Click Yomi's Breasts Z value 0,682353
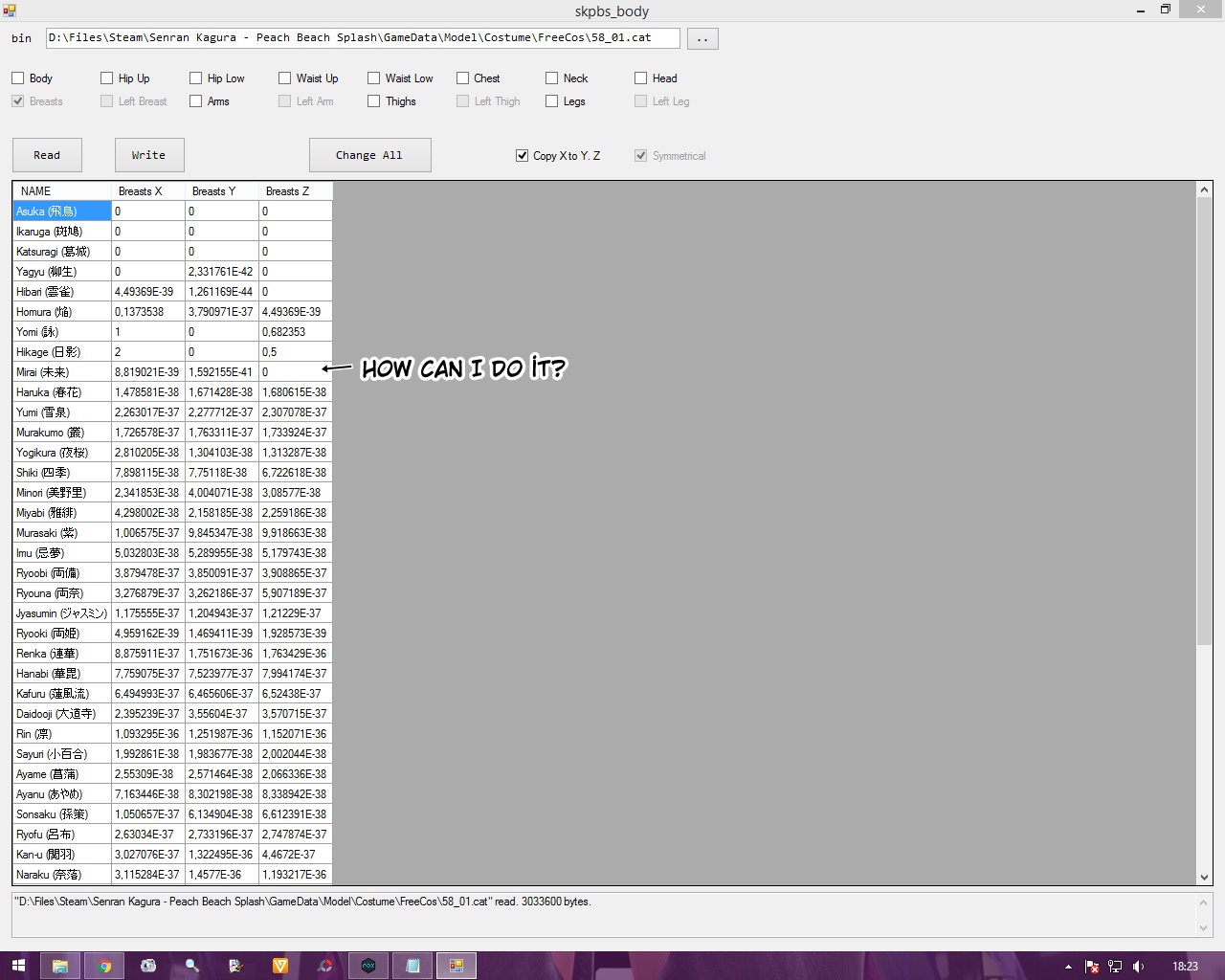 (296, 332)
